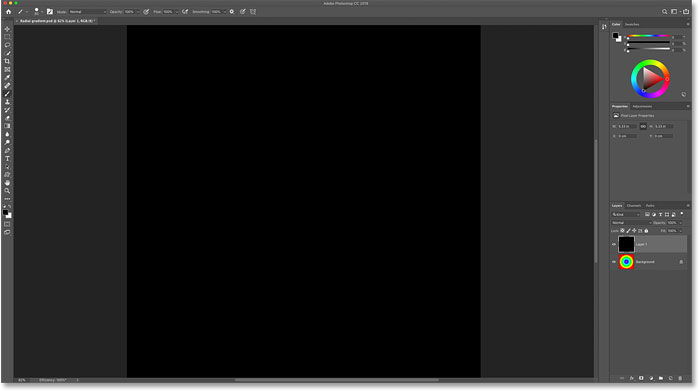Click the link width and height button
The width and height of the screenshot is (700, 392).
(643, 126)
